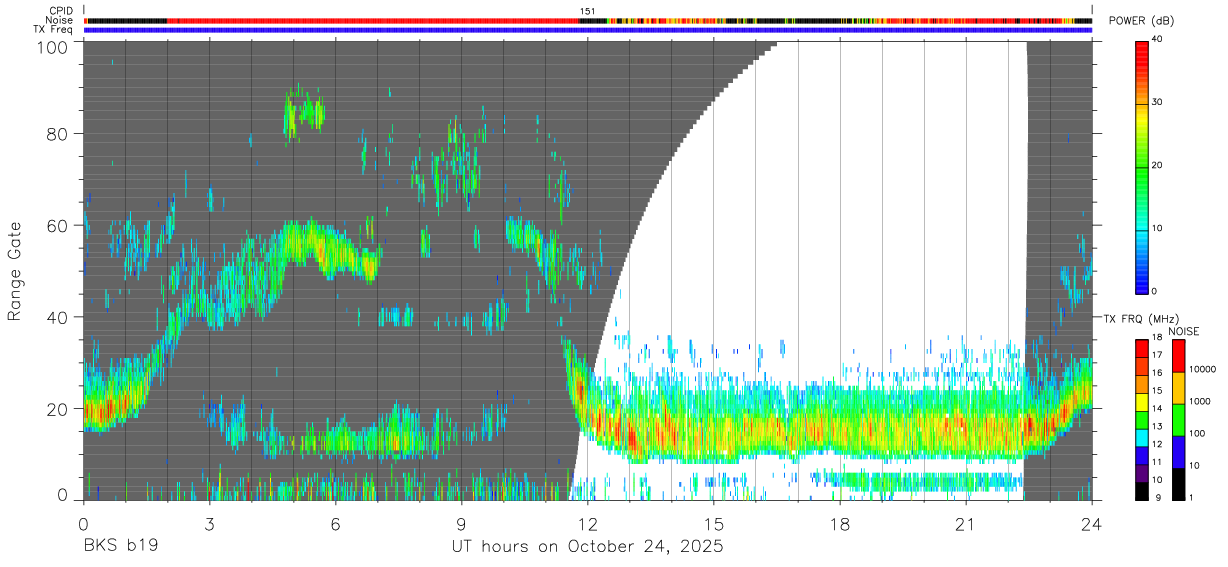1228x567 pixels.
Task: Click the 'BKS b19' radar beam label
Action: click(x=120, y=547)
